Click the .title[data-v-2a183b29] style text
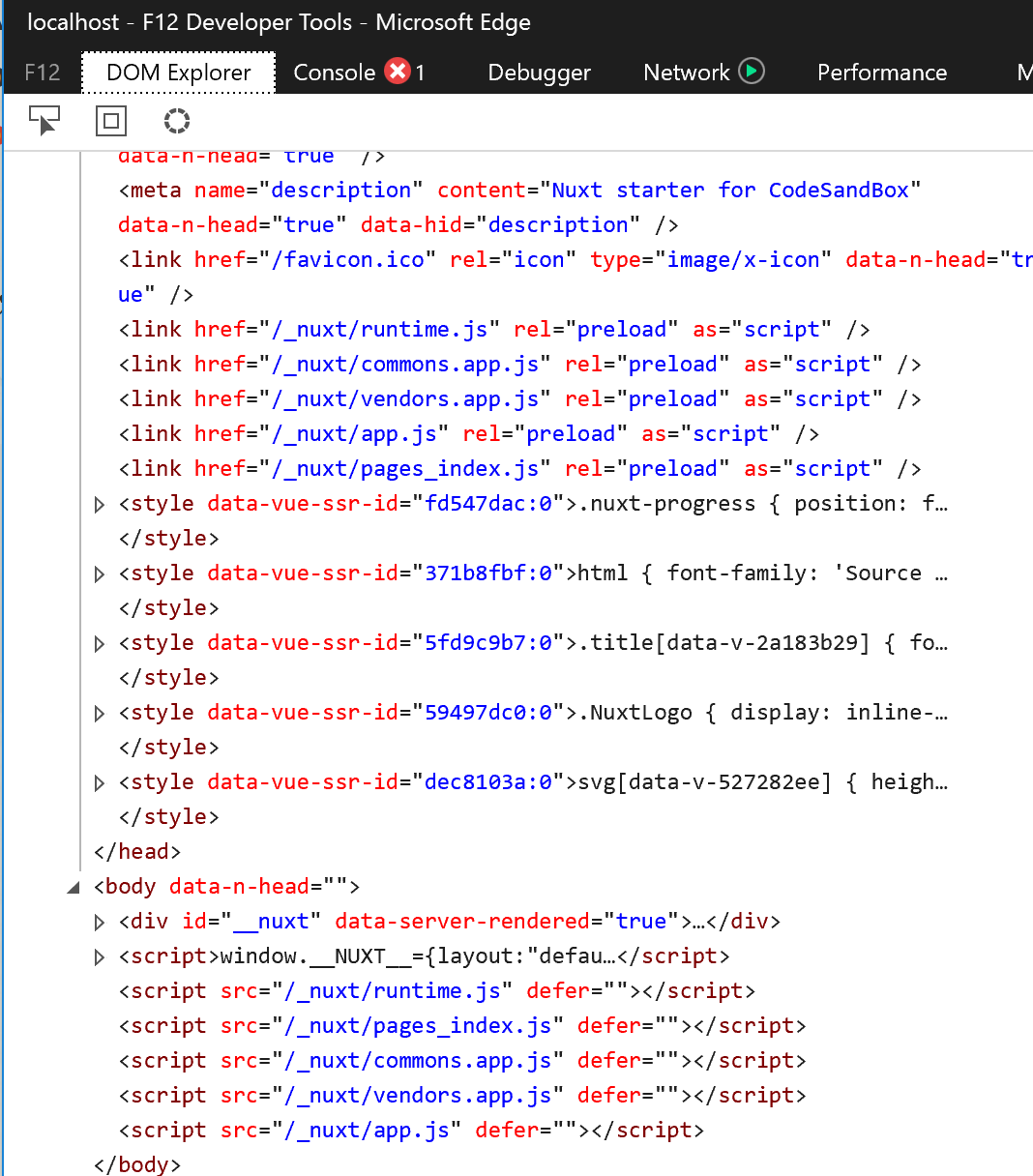 [x=762, y=642]
